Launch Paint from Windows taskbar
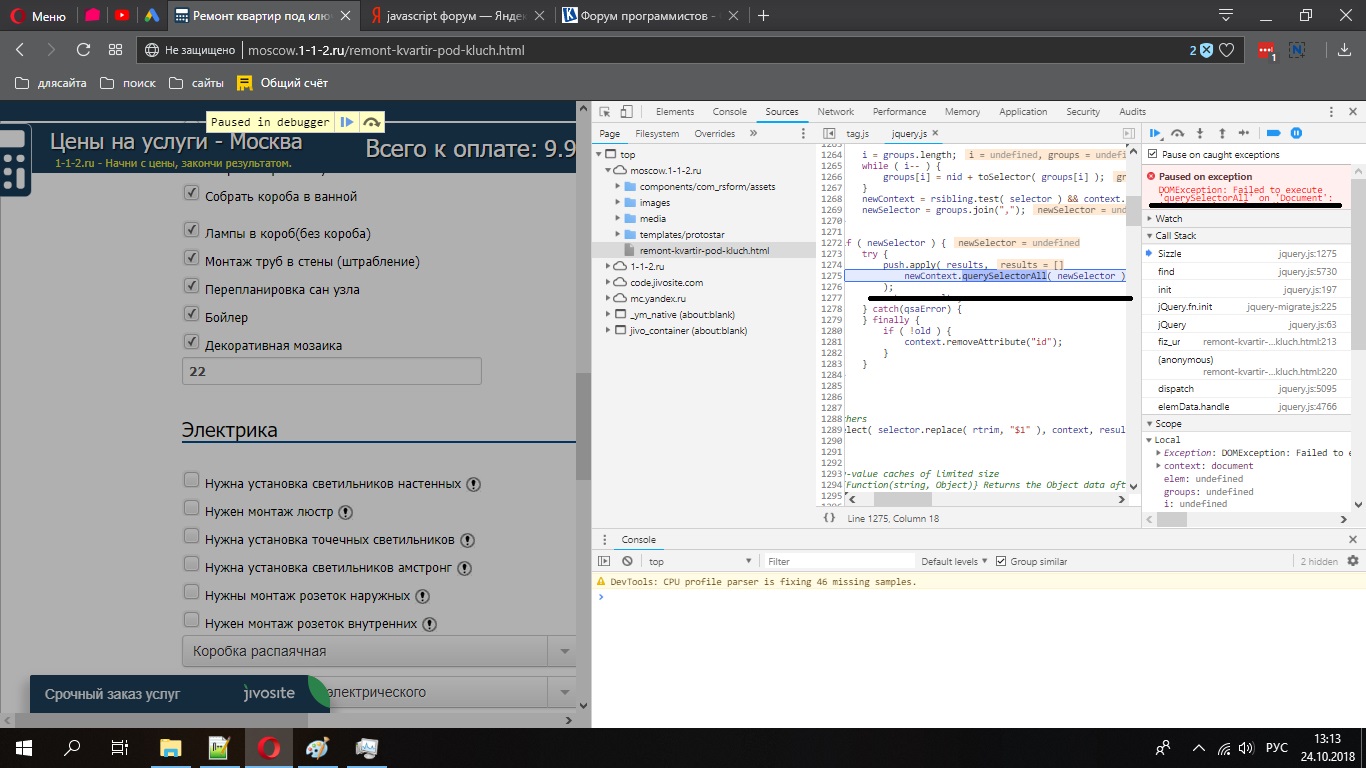The height and width of the screenshot is (768, 1366). [316, 747]
